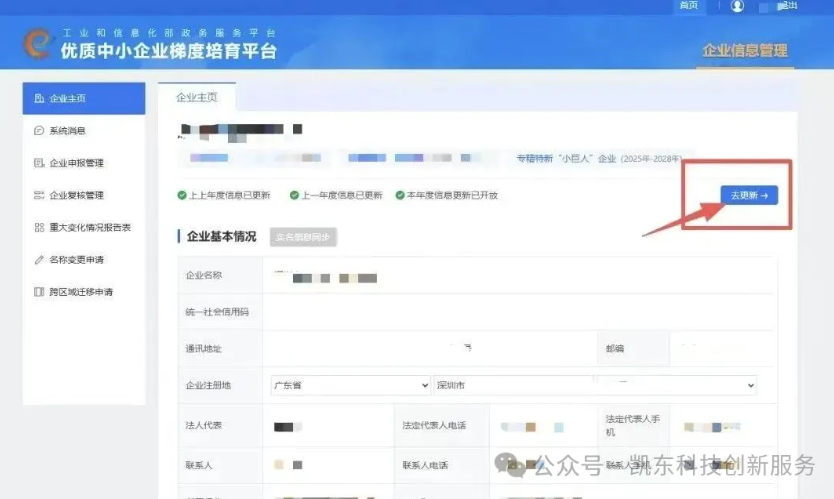This screenshot has width=834, height=499.
Task: Click the 企业申报管理 sidebar icon
Action: point(39,163)
